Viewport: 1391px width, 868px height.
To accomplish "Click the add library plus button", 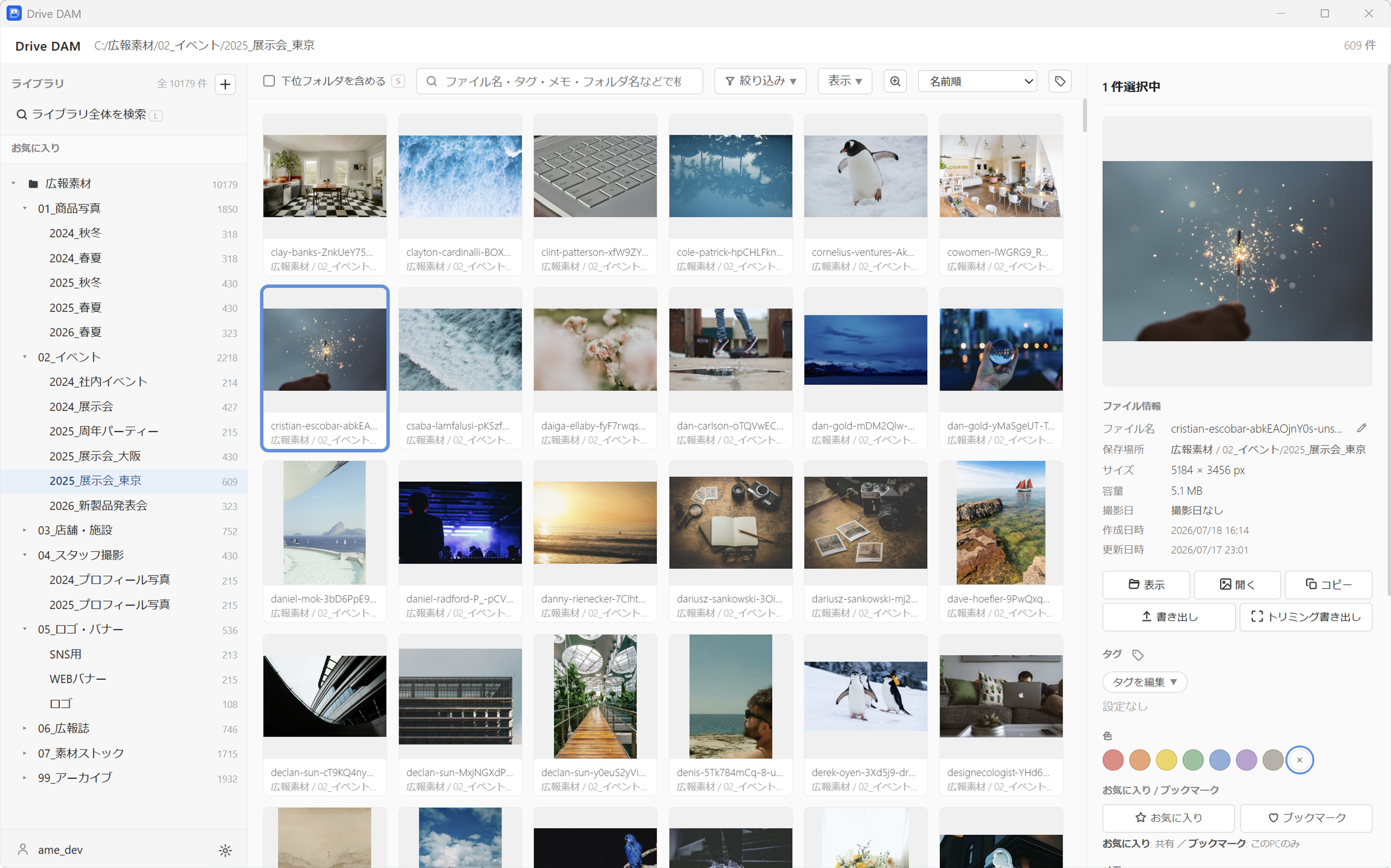I will pyautogui.click(x=225, y=84).
